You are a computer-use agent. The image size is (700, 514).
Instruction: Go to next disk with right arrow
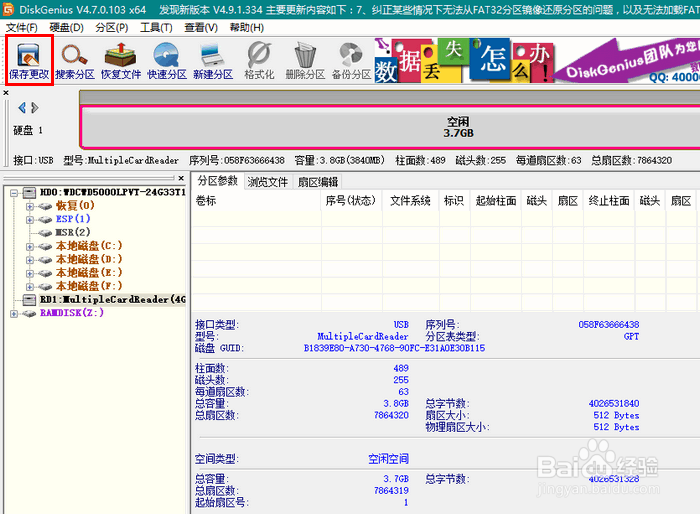(35, 108)
